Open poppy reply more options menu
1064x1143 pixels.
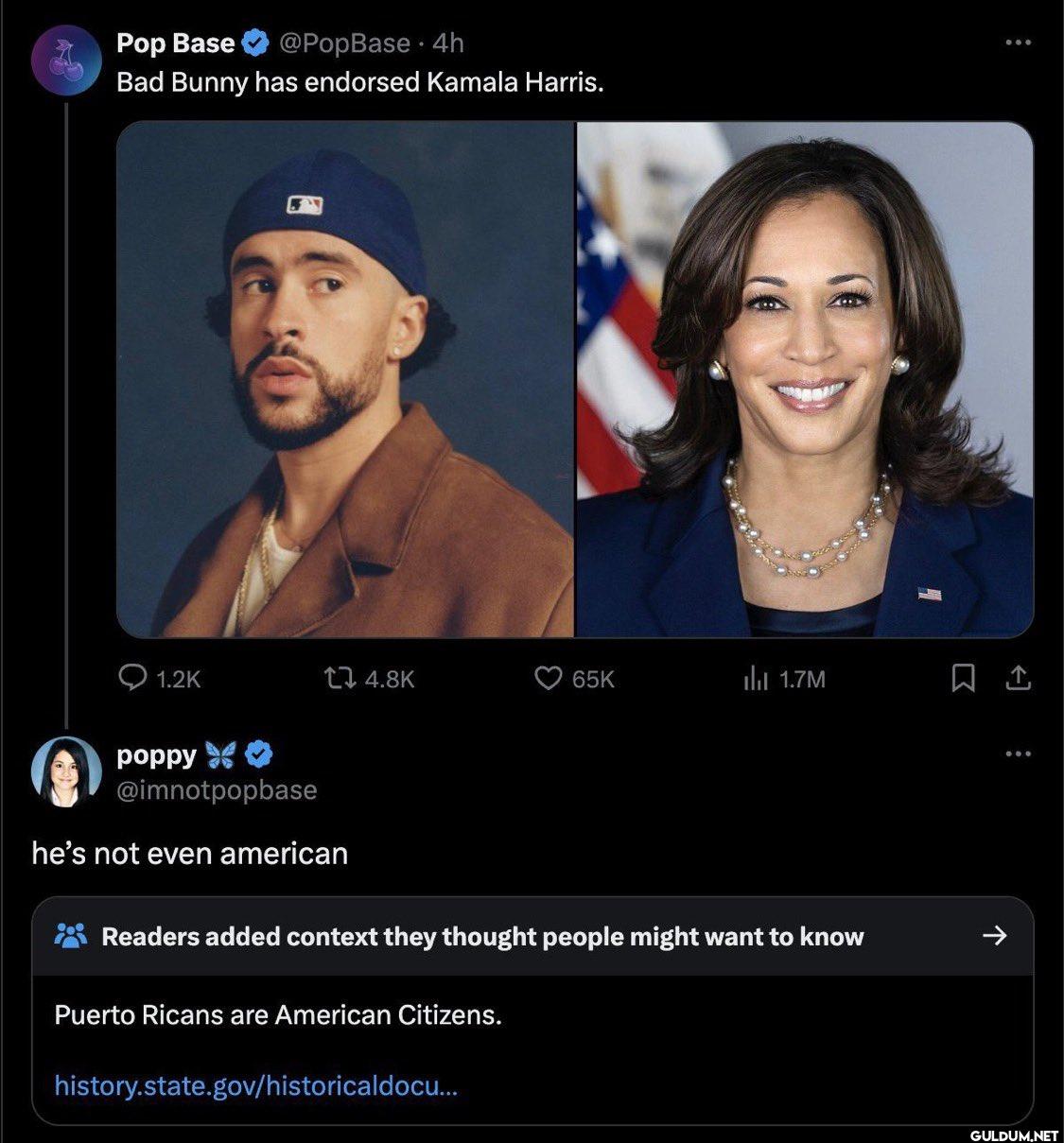tap(1018, 753)
